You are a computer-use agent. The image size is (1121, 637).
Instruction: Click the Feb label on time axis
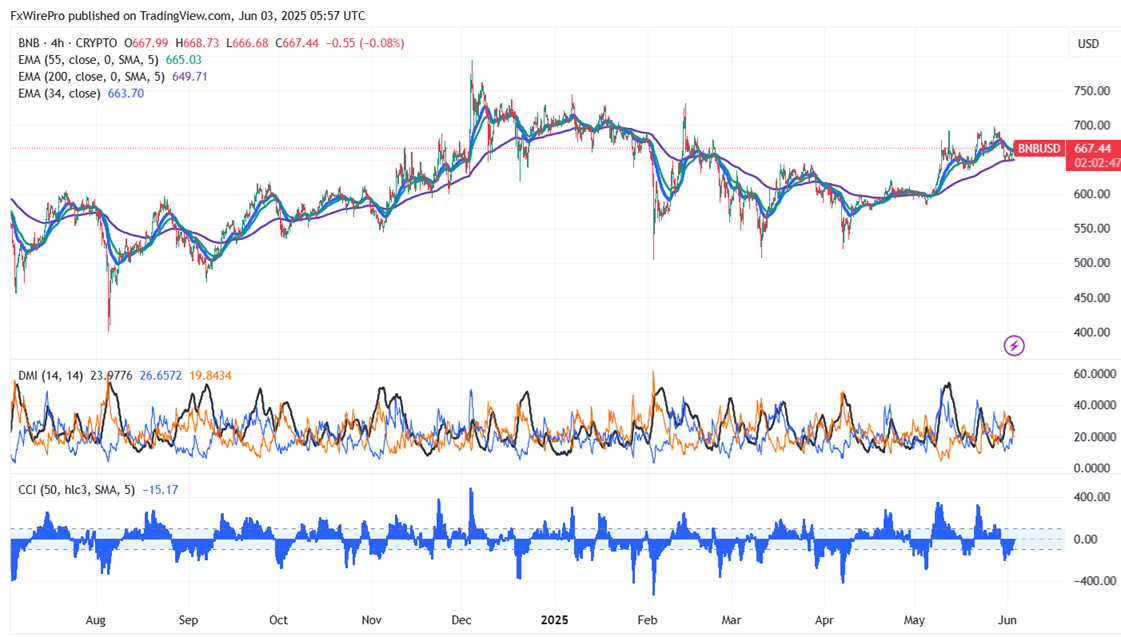[647, 620]
